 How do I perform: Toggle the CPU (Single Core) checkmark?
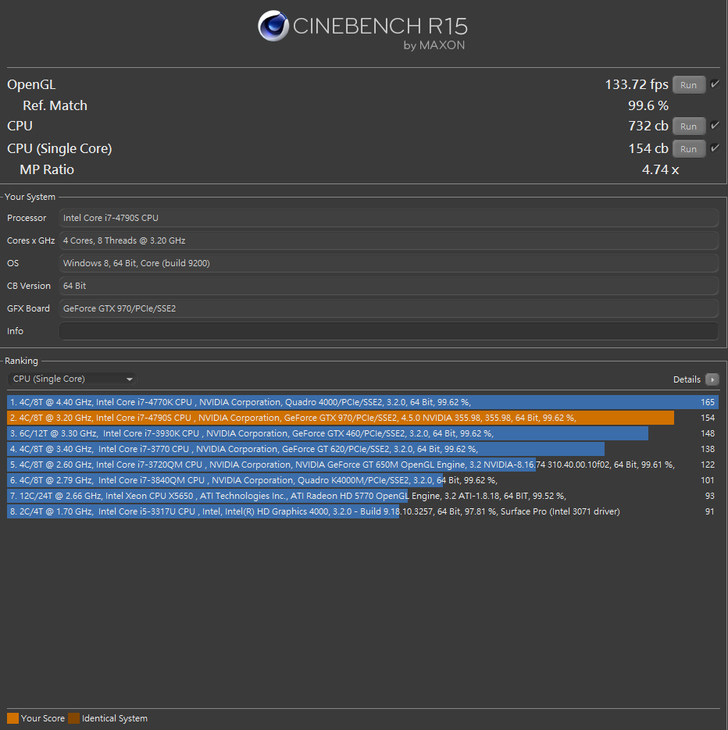pos(714,149)
